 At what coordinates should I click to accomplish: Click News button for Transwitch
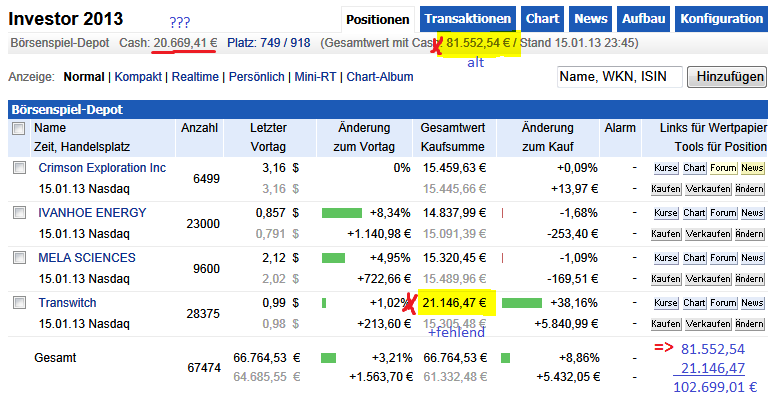[752, 303]
